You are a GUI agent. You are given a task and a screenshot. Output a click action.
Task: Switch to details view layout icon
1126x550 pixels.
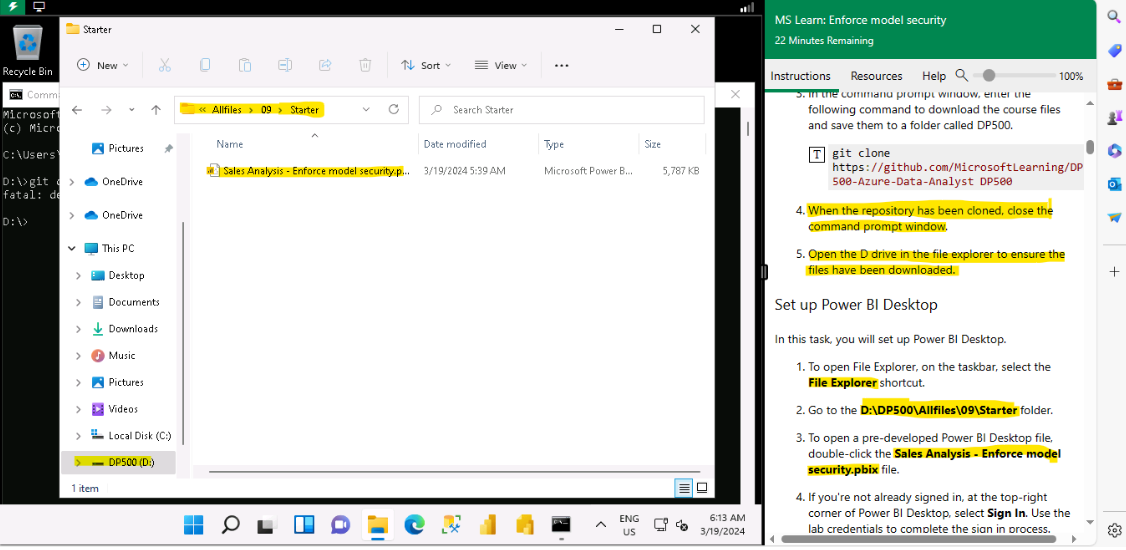click(684, 488)
